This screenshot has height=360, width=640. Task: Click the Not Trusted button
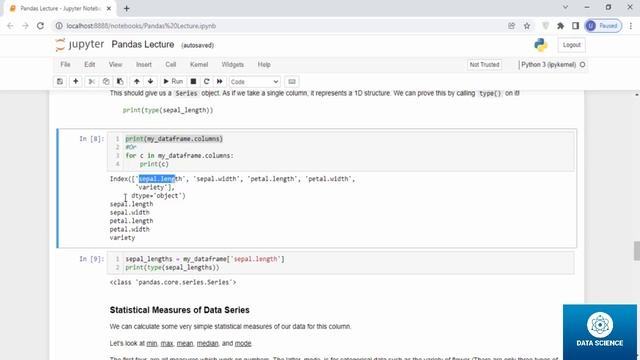(484, 64)
